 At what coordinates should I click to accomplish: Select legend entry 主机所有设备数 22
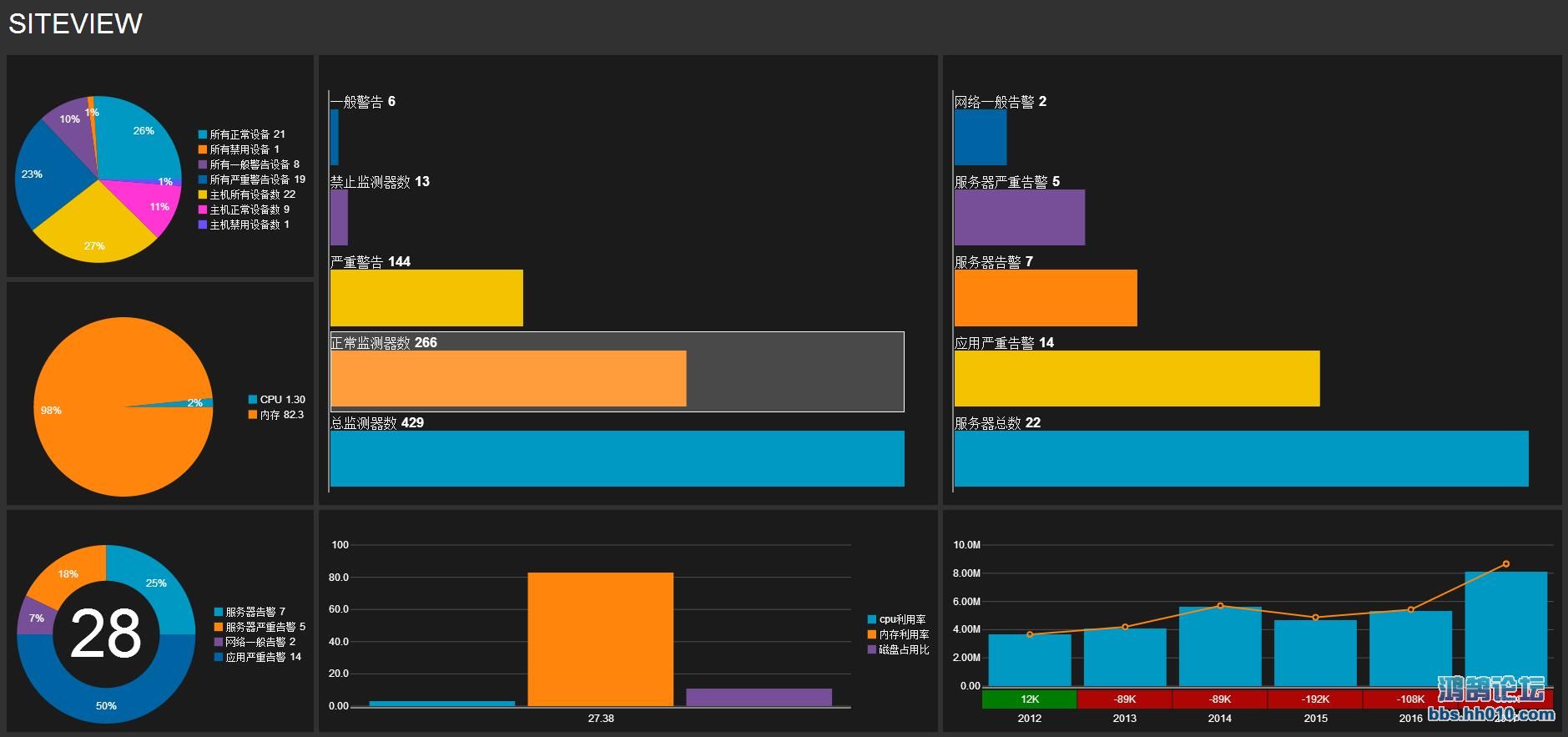(x=247, y=194)
